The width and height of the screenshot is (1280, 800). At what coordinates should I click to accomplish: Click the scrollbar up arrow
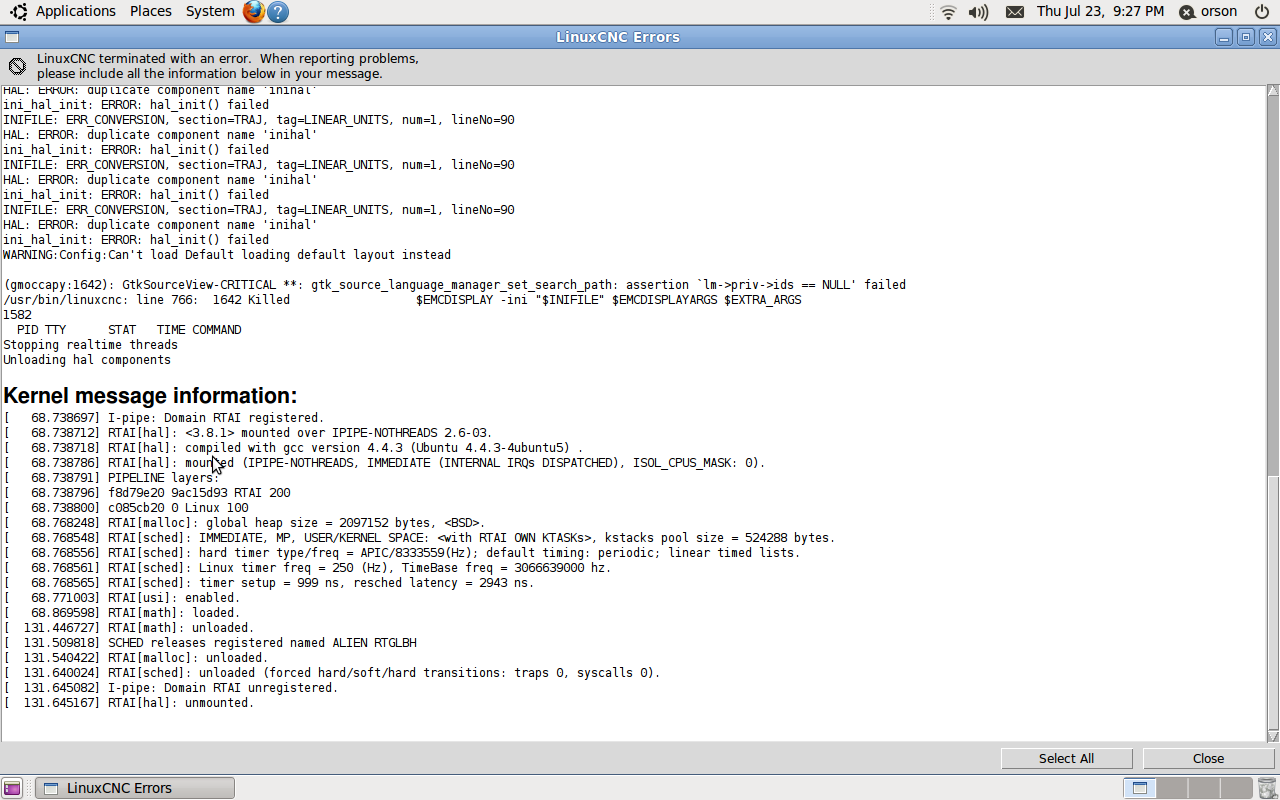click(x=1273, y=91)
